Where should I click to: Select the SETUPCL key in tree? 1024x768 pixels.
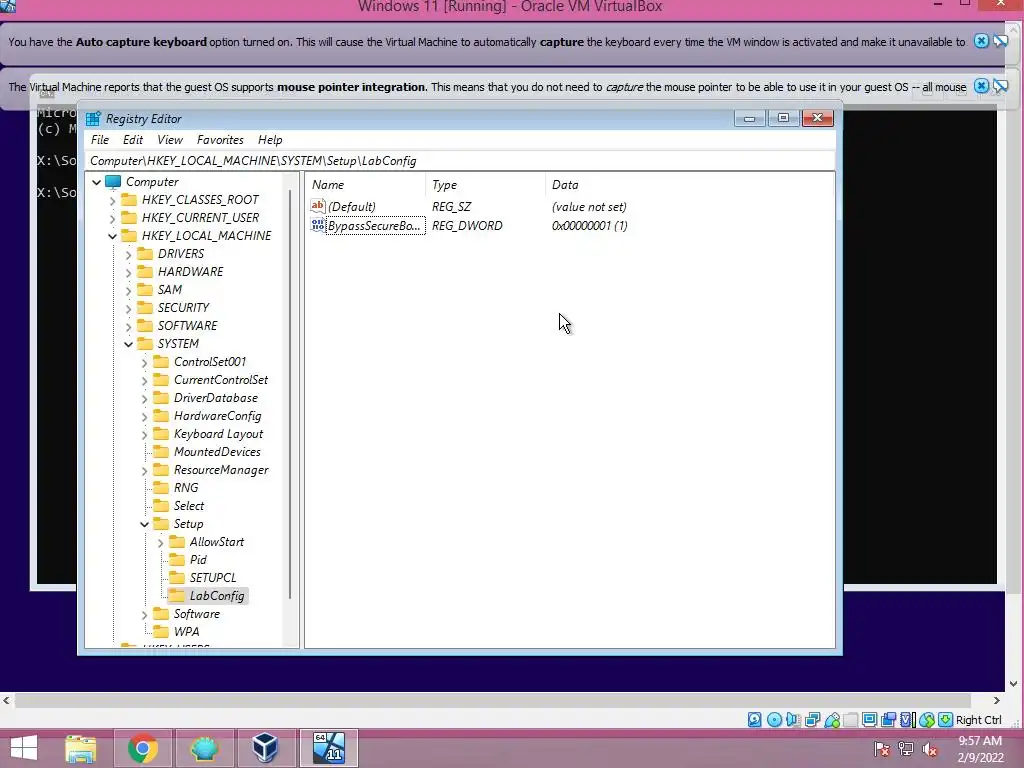[x=213, y=578]
